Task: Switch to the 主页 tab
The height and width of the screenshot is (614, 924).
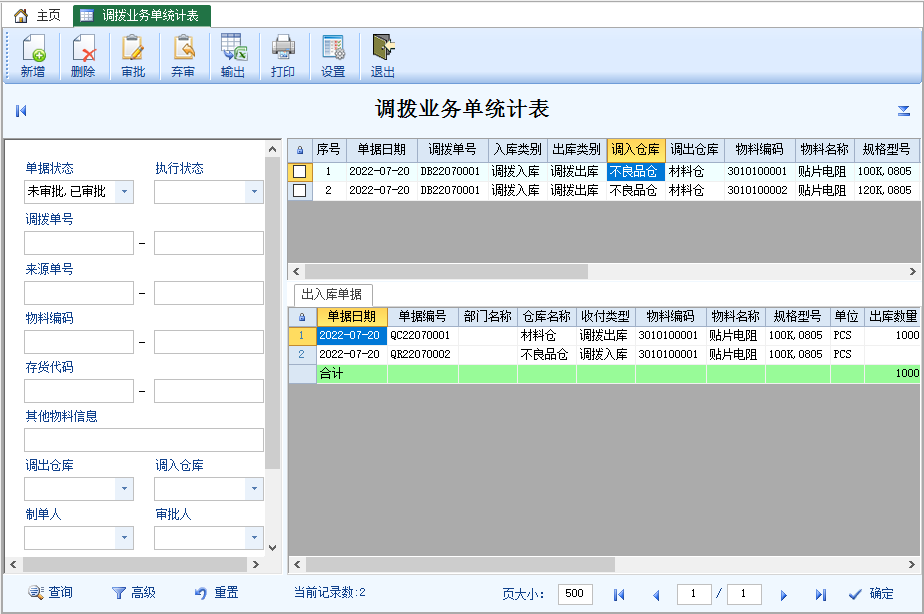Action: 37,15
